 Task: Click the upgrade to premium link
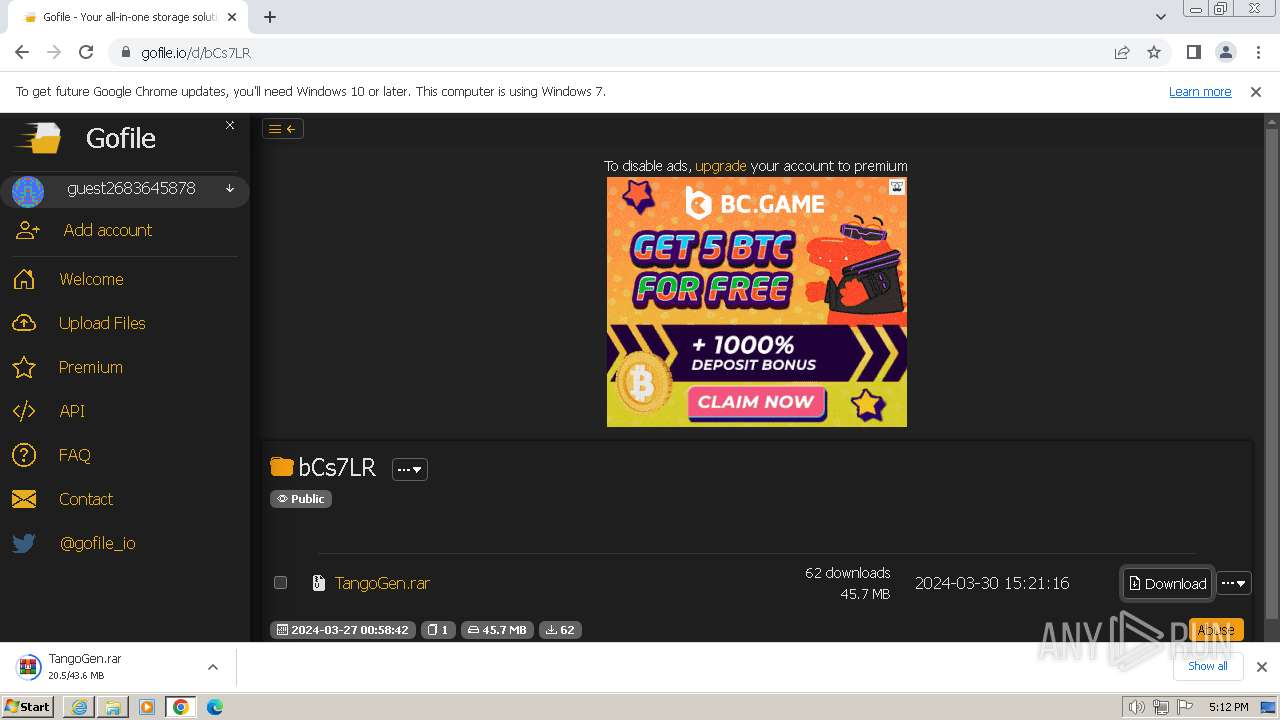pyautogui.click(x=721, y=166)
